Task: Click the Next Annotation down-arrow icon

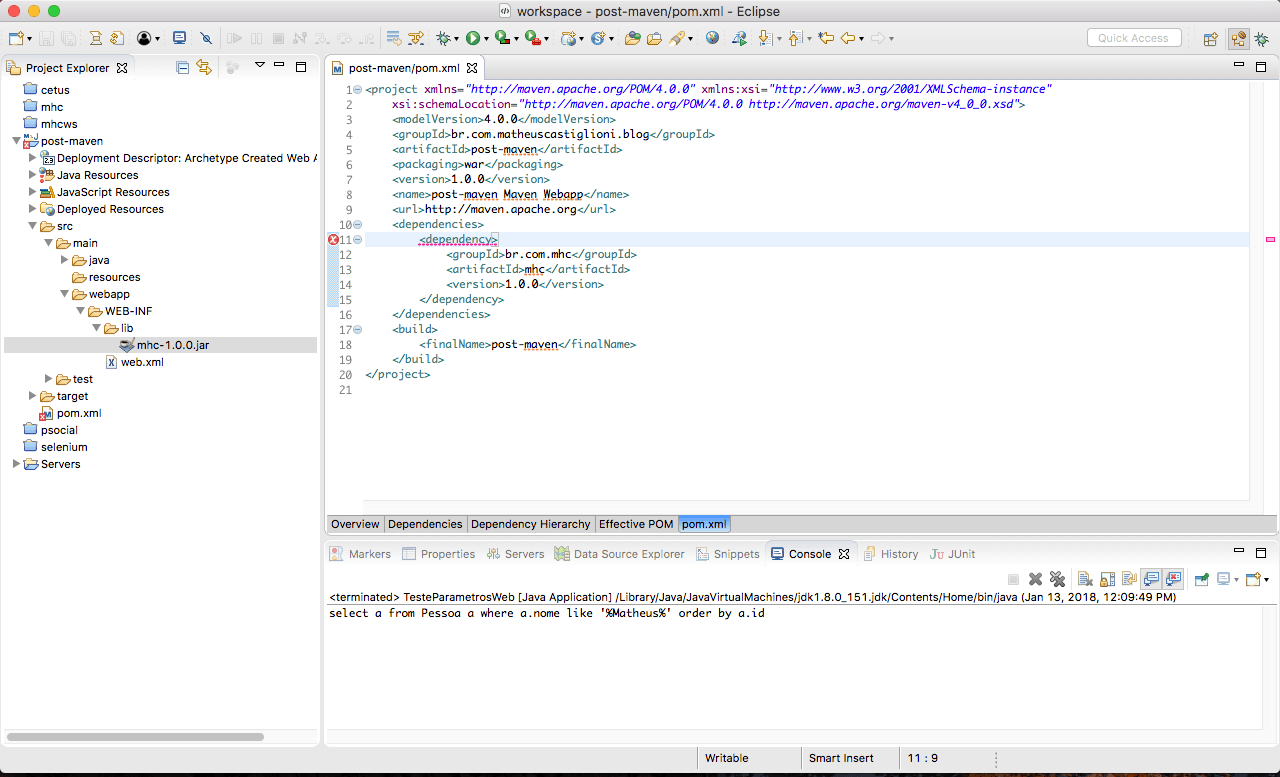Action: click(x=765, y=38)
